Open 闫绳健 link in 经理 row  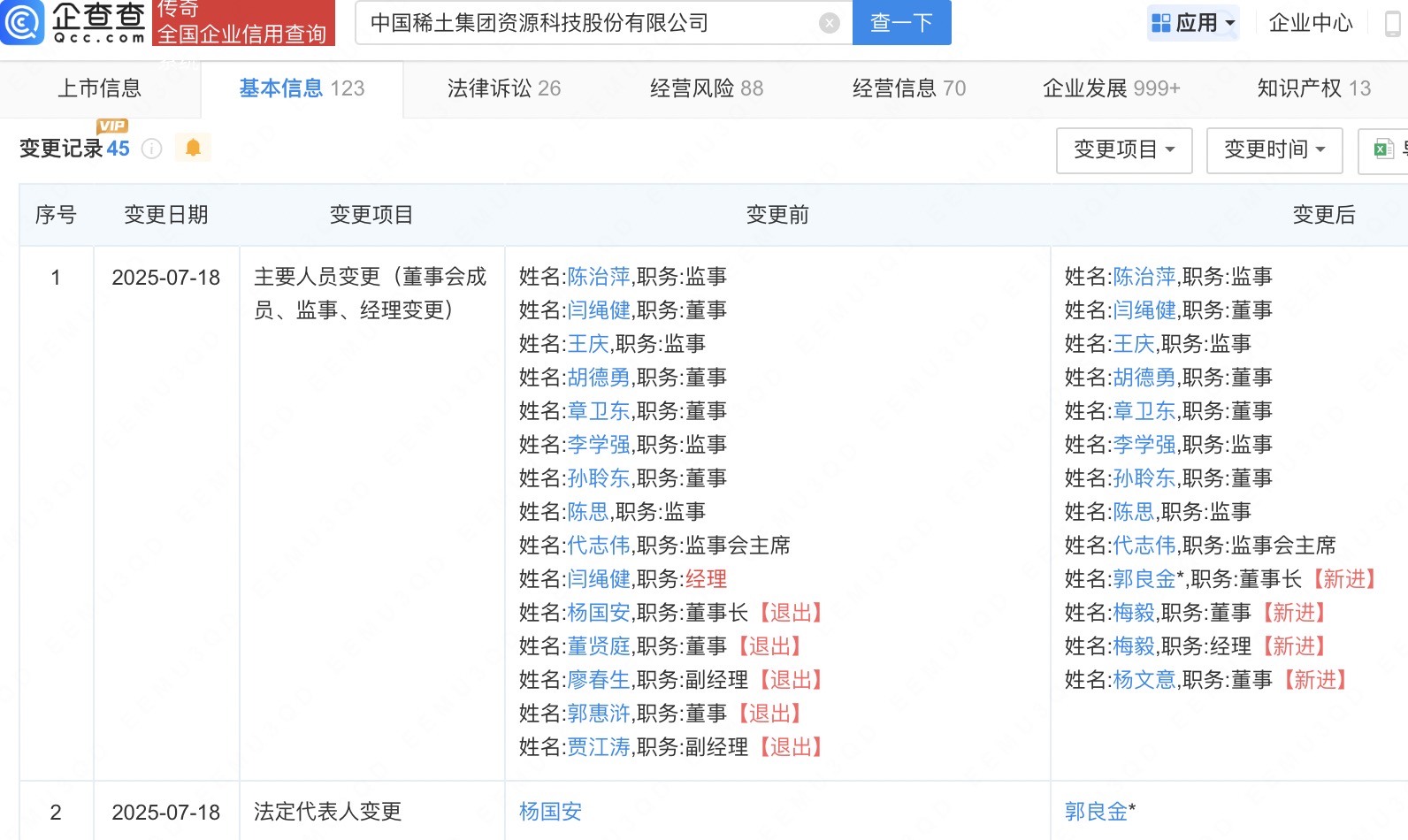[599, 579]
